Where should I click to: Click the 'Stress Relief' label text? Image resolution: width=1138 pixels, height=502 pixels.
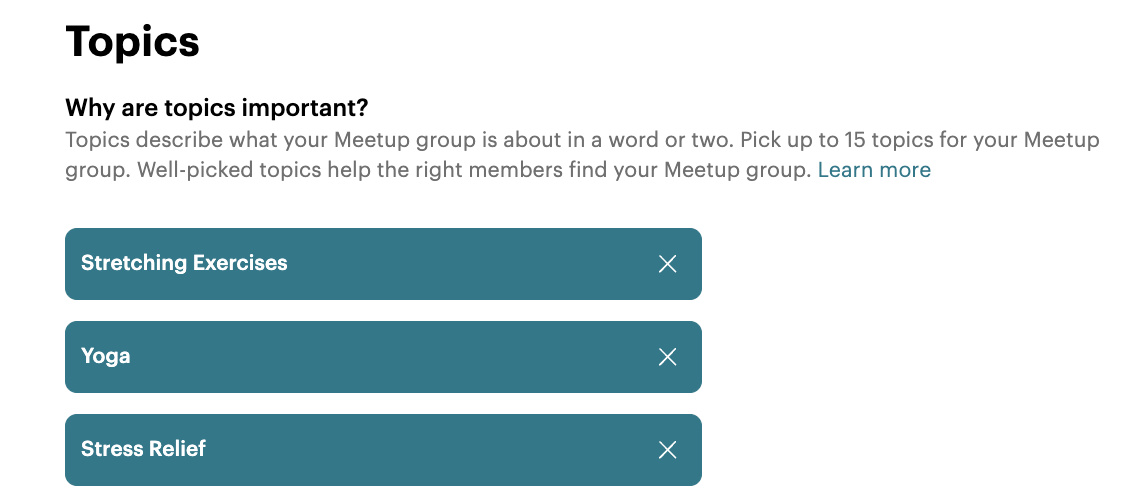[x=143, y=449]
